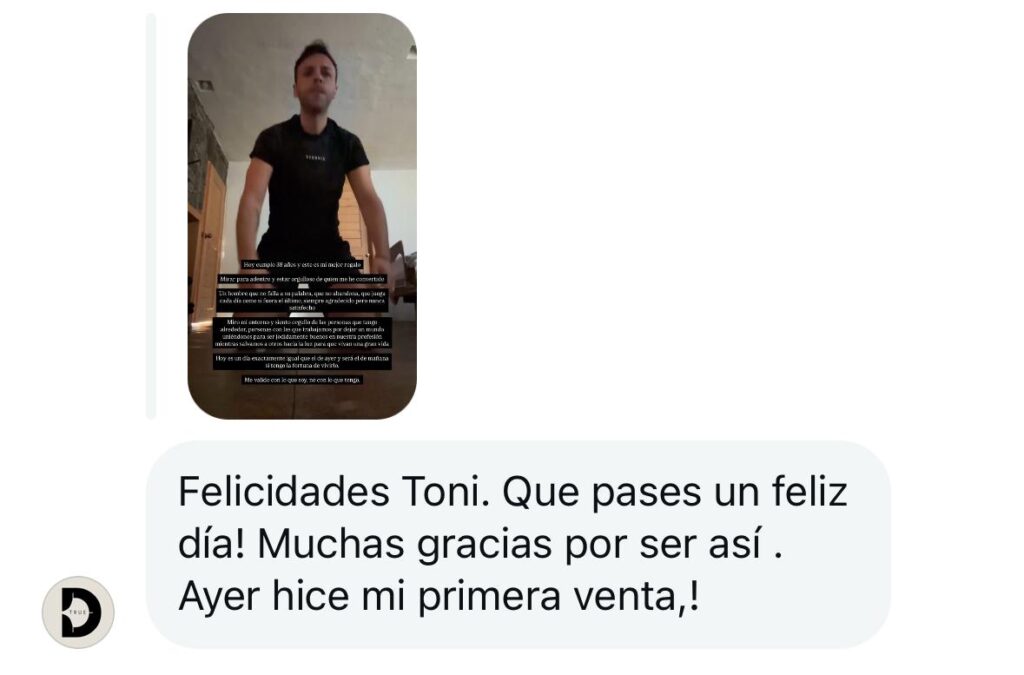The width and height of the screenshot is (1024, 675).
Task: Tap the 'Un hombre que no falla' caption
Action: coord(302,300)
